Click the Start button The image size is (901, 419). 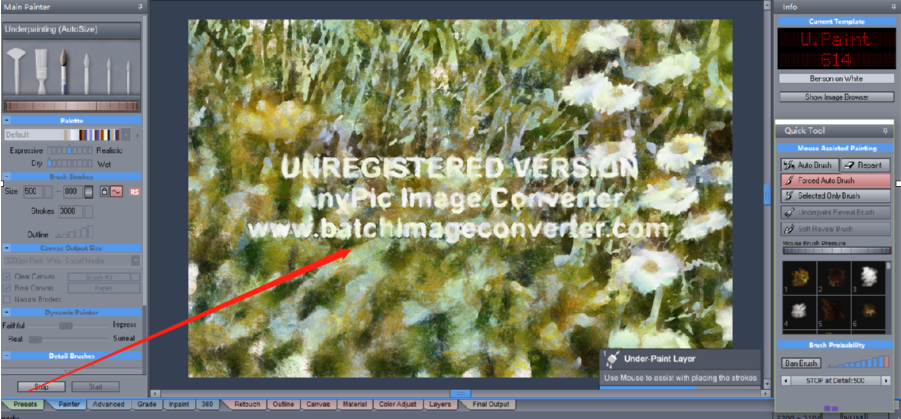pyautogui.click(x=95, y=387)
